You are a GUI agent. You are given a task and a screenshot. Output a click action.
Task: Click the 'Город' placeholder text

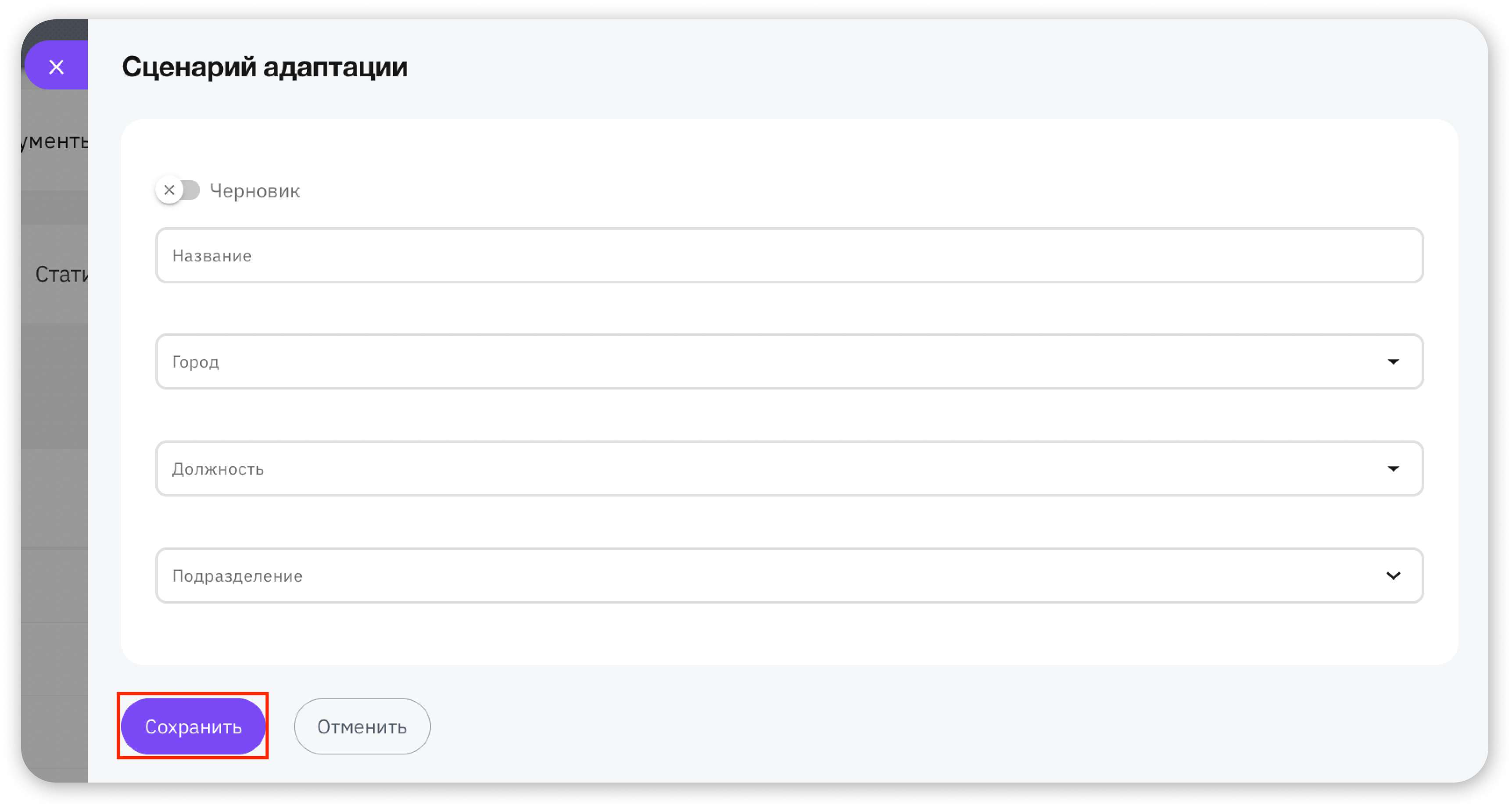(195, 362)
